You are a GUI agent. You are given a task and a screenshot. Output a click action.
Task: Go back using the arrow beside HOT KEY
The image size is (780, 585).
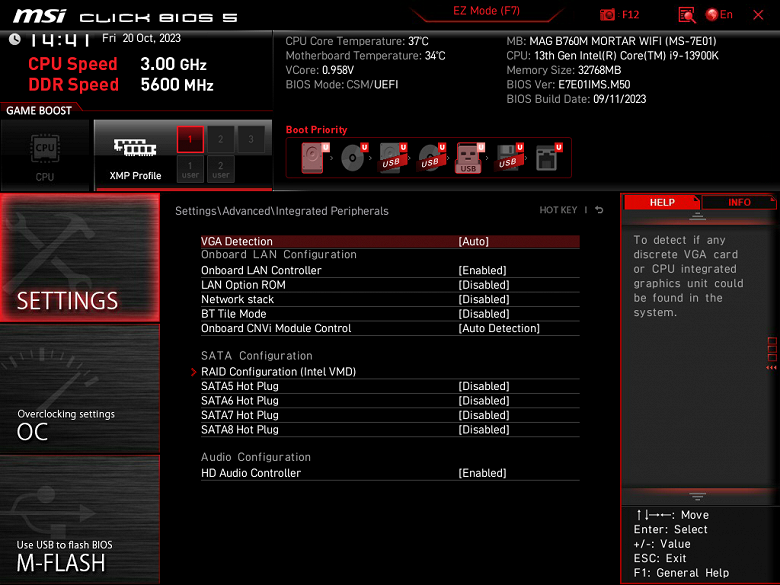[x=599, y=210]
